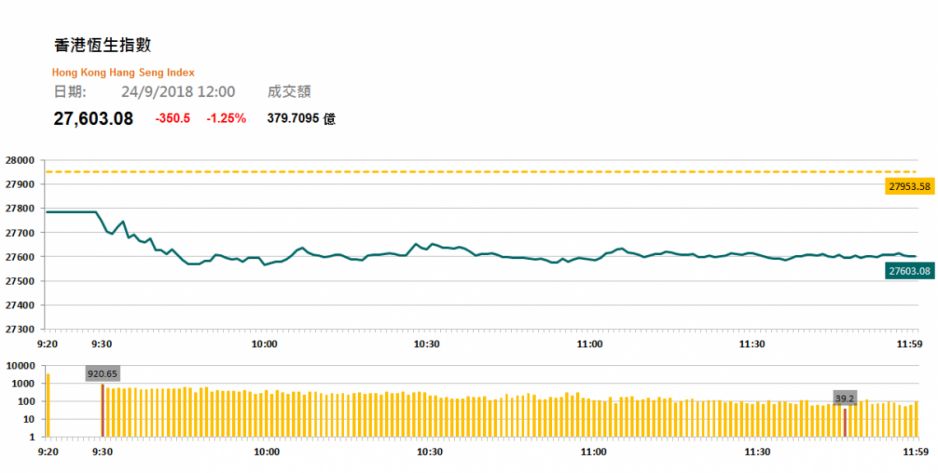Screen dimensions: 938x473
Task: Click the 成交額 turnover label
Action: 289,91
